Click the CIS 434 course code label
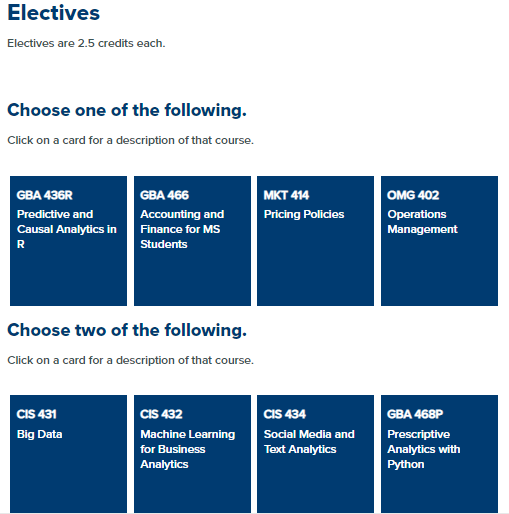Screen dimensions: 509x514 (285, 414)
